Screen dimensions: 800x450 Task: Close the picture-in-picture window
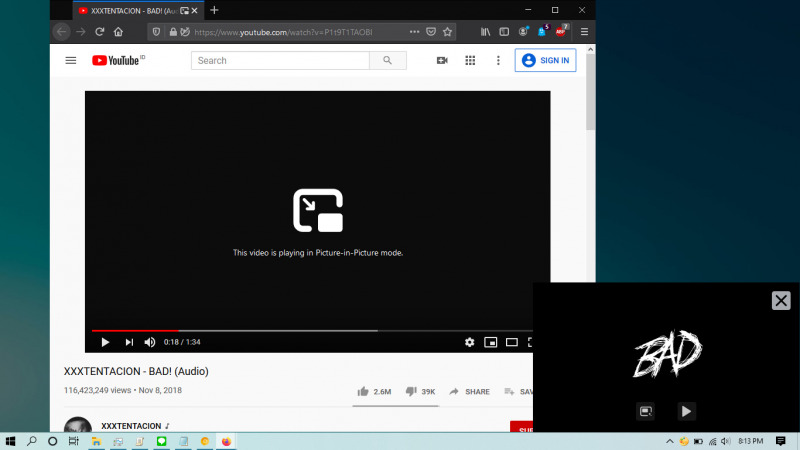point(781,301)
